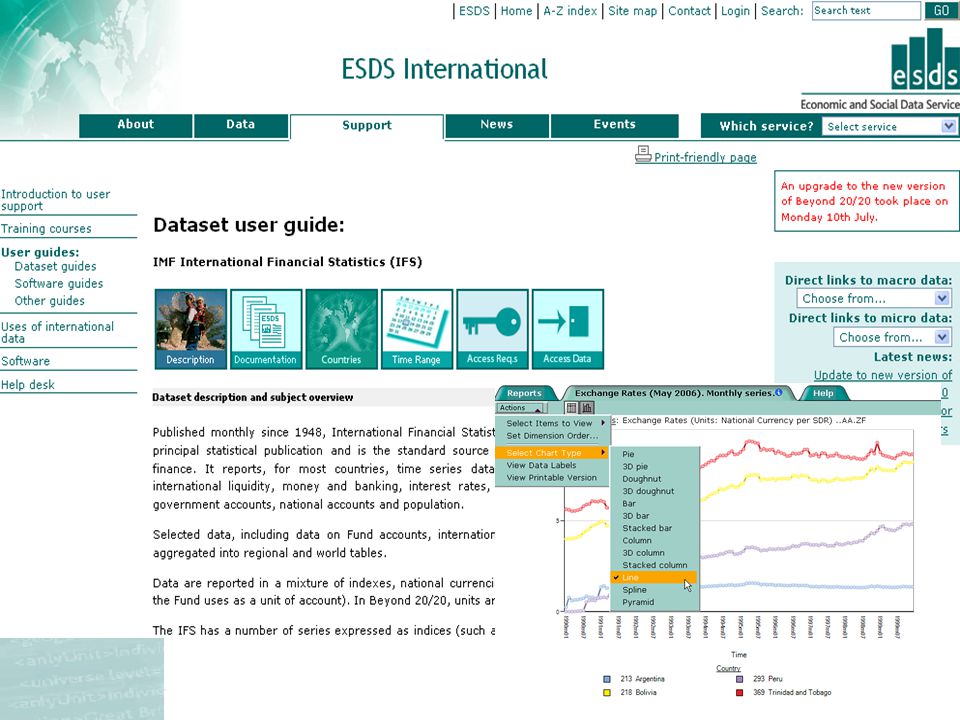
Task: Open the About navigation tab
Action: point(136,125)
